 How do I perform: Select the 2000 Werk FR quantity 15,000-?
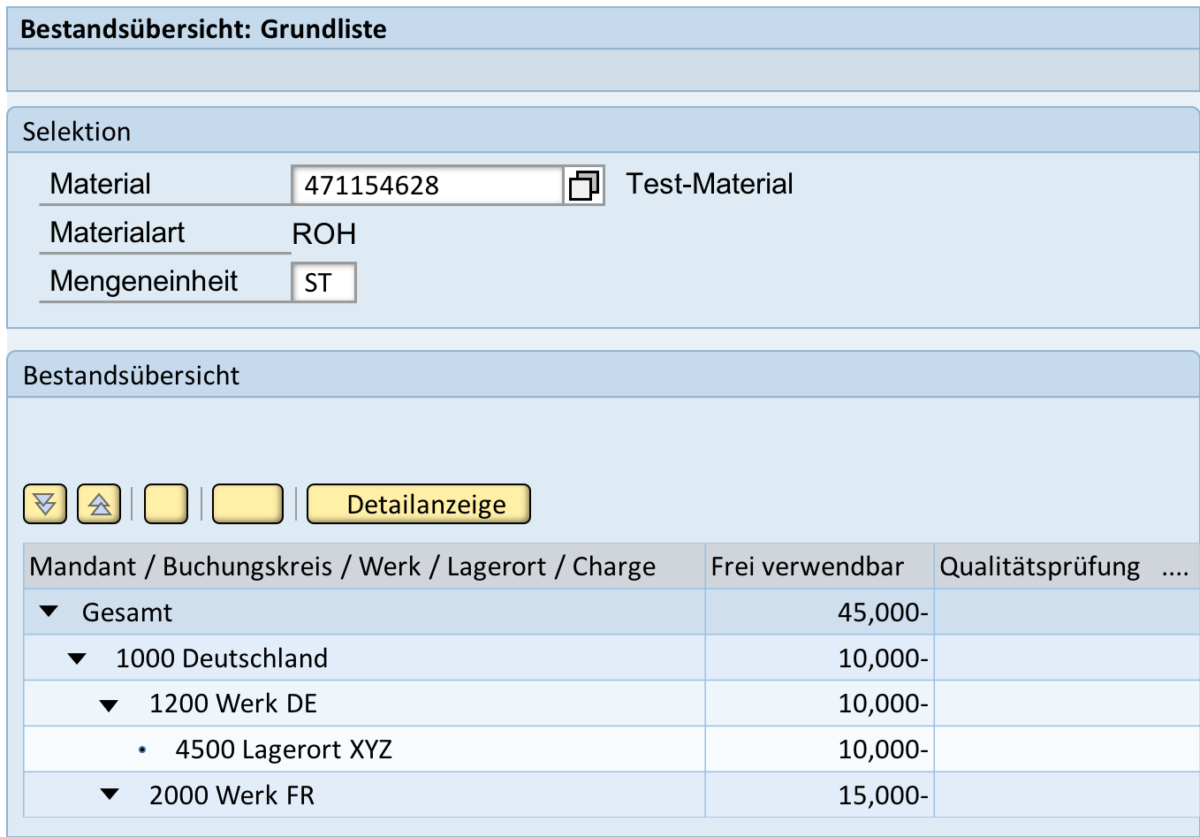pos(818,796)
